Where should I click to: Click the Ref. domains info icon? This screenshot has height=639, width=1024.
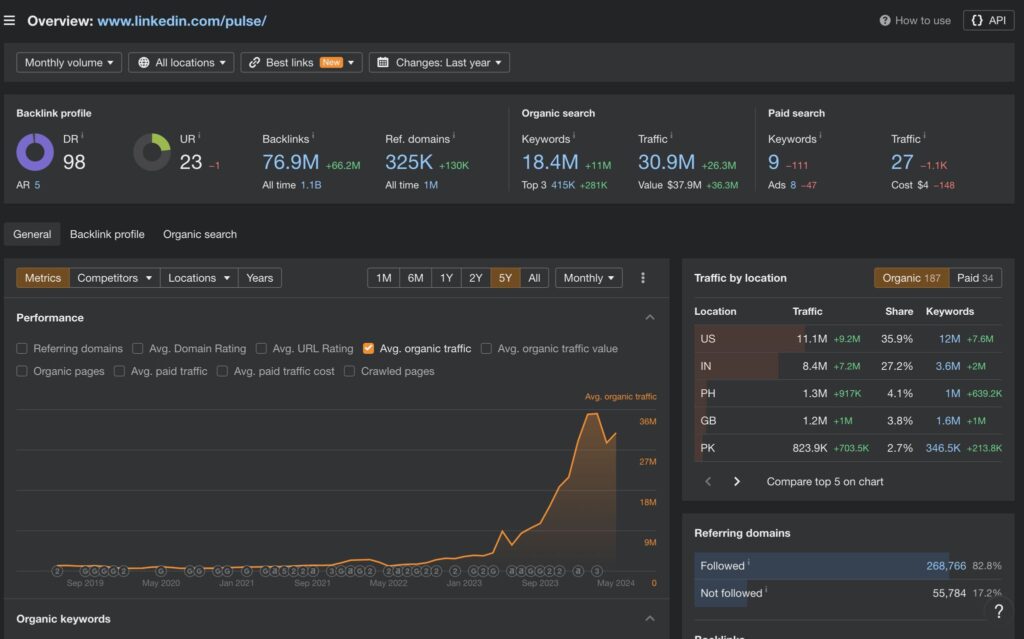click(454, 136)
